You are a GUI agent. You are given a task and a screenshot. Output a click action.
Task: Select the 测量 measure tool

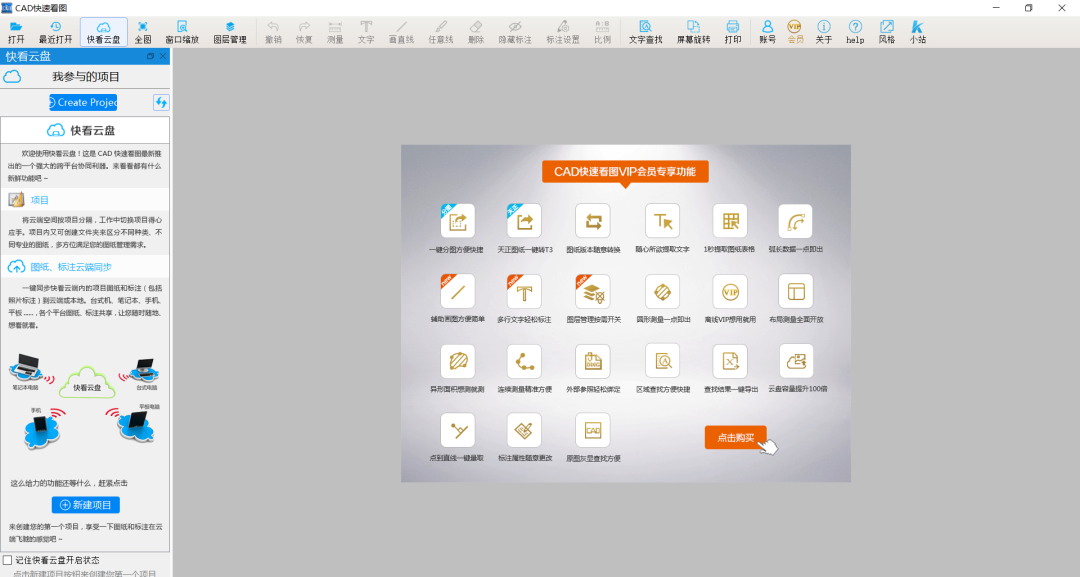point(335,32)
